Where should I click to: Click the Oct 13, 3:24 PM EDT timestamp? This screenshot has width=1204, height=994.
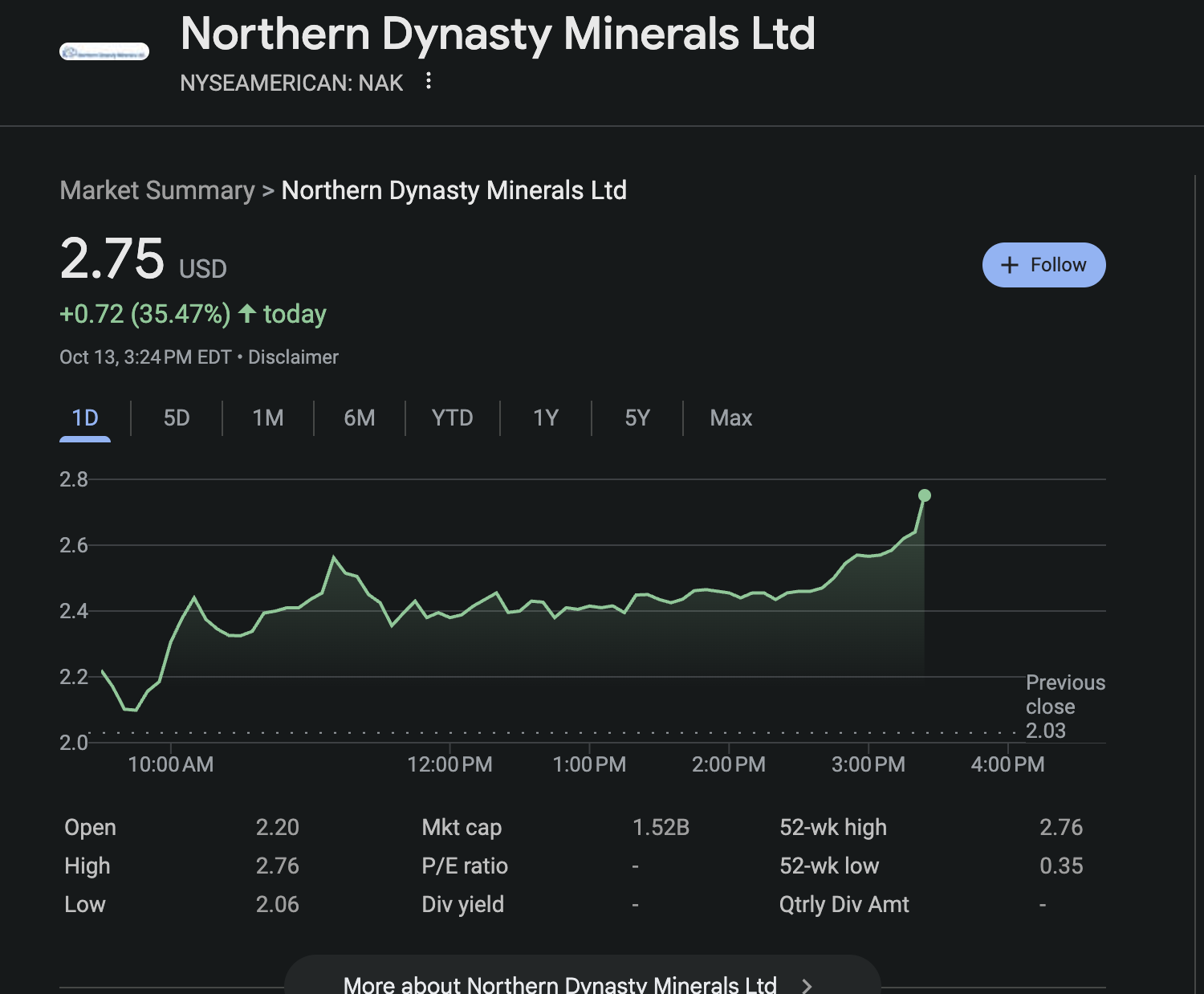145,357
